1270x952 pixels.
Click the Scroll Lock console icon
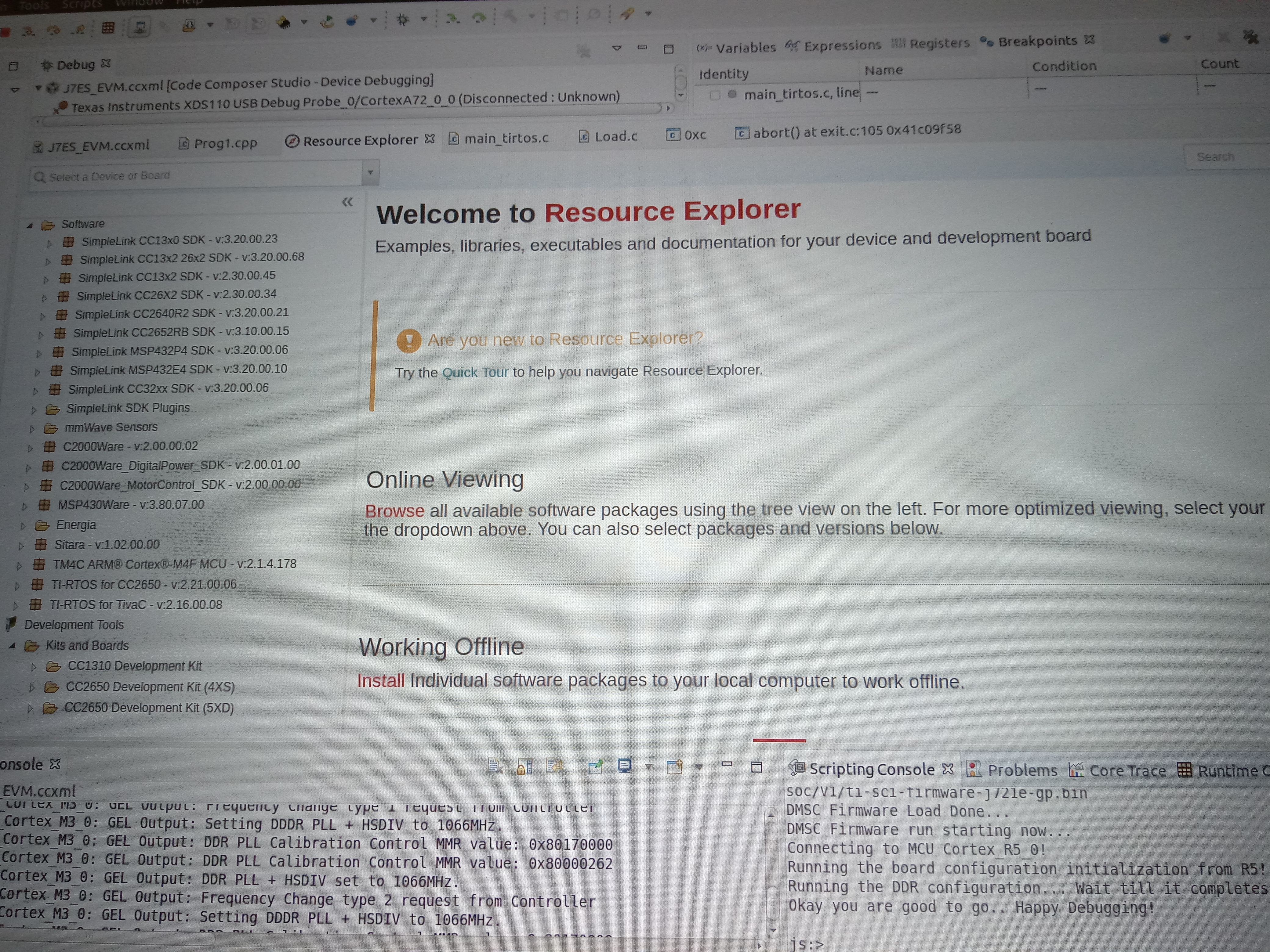click(x=524, y=766)
